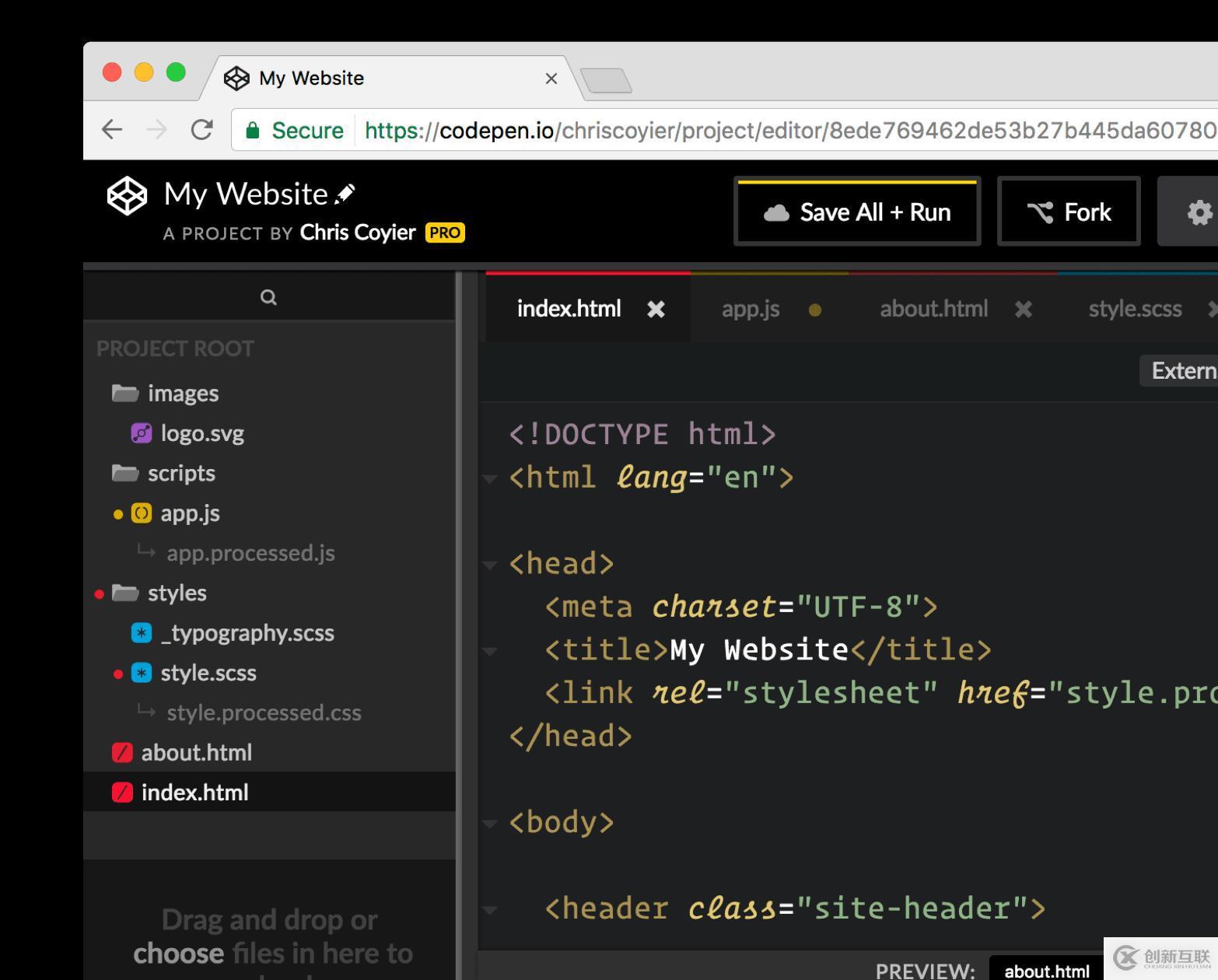
Task: Fold the head tag code block
Action: click(x=490, y=565)
